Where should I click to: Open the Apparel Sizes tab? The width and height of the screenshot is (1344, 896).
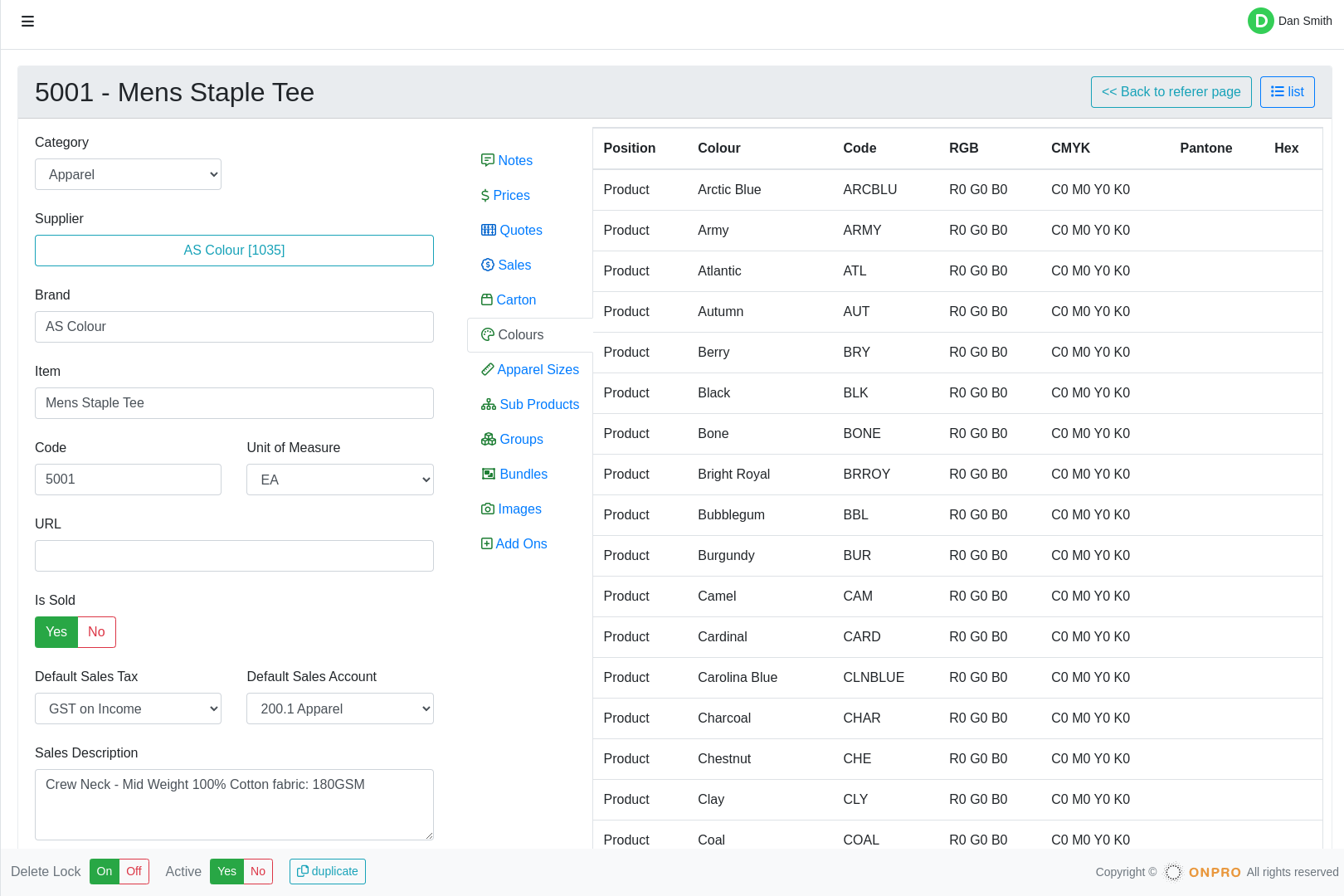coord(529,369)
